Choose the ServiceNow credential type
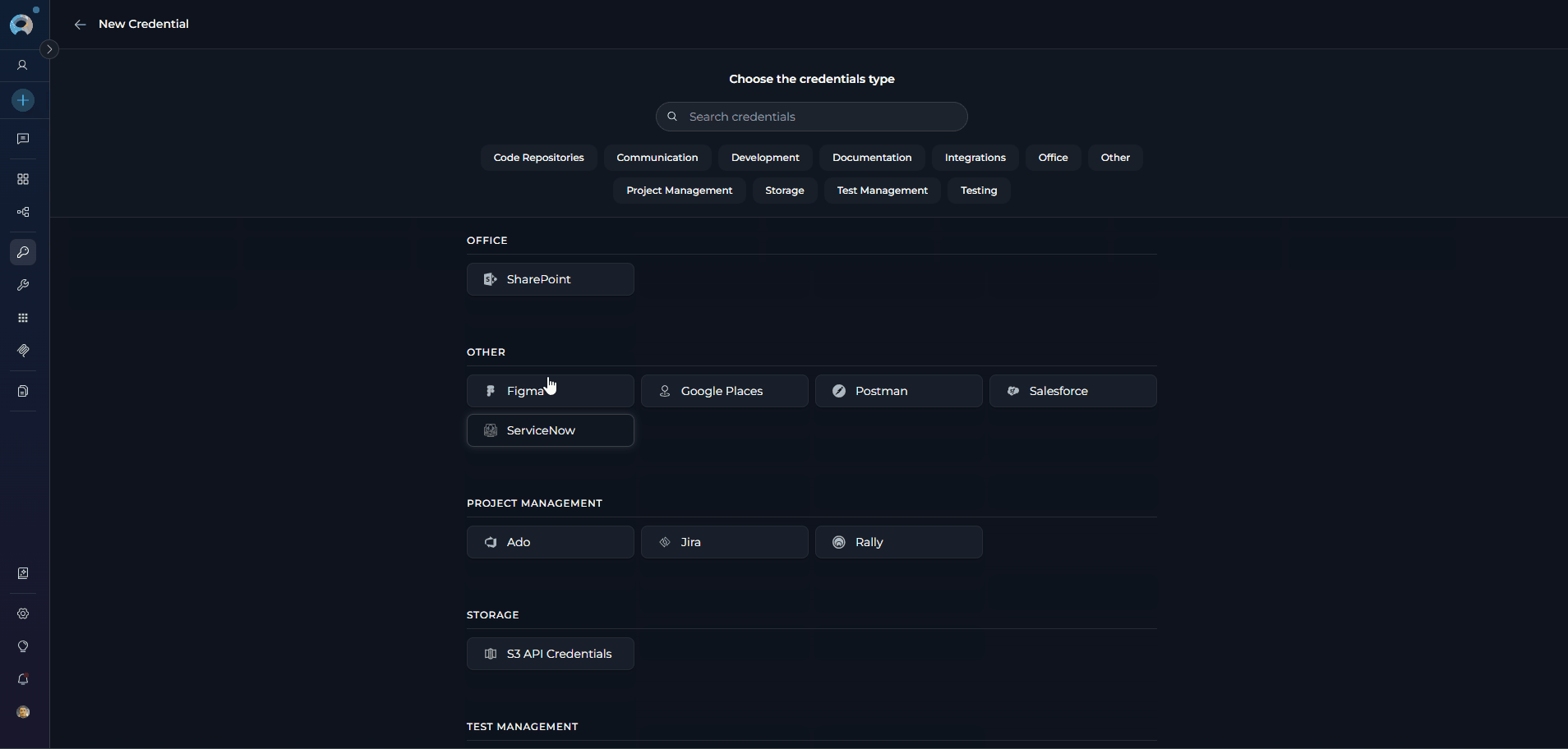The width and height of the screenshot is (1568, 749). pos(551,430)
